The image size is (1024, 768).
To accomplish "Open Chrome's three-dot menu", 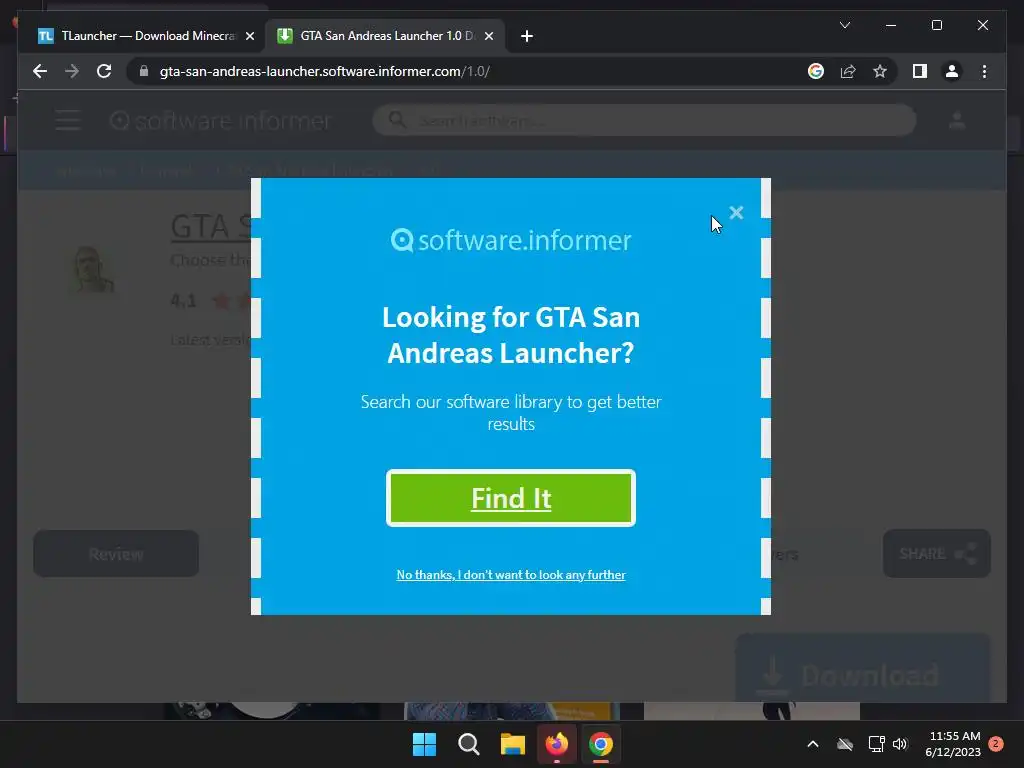I will [x=984, y=71].
